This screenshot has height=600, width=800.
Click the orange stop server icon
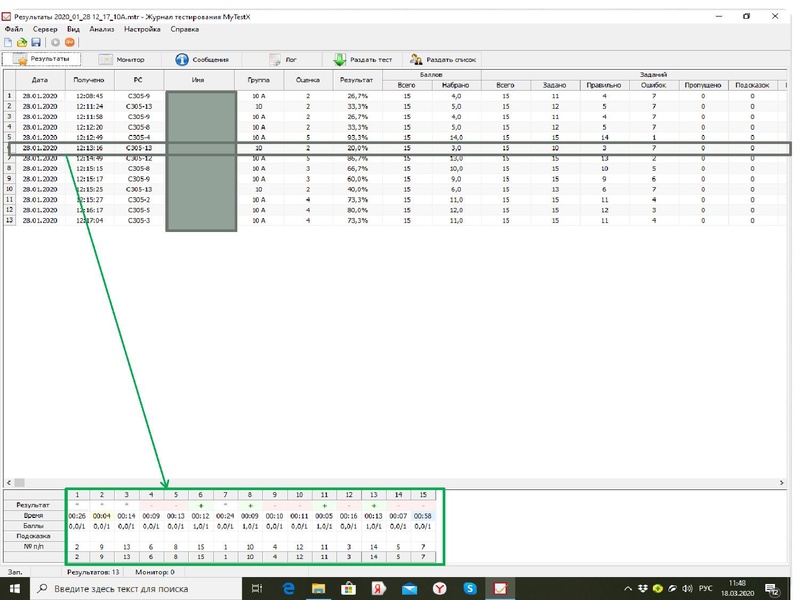point(70,43)
